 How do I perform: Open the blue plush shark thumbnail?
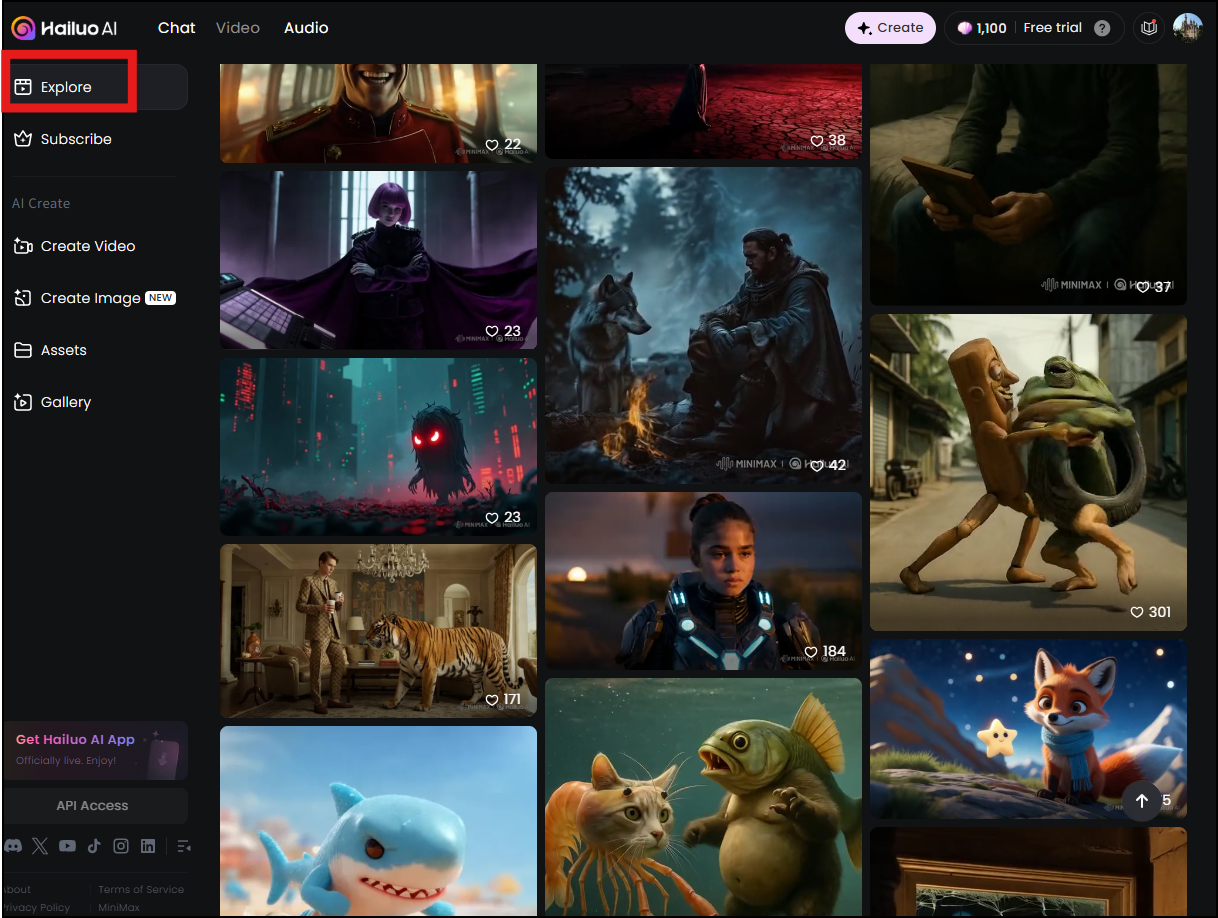(378, 821)
